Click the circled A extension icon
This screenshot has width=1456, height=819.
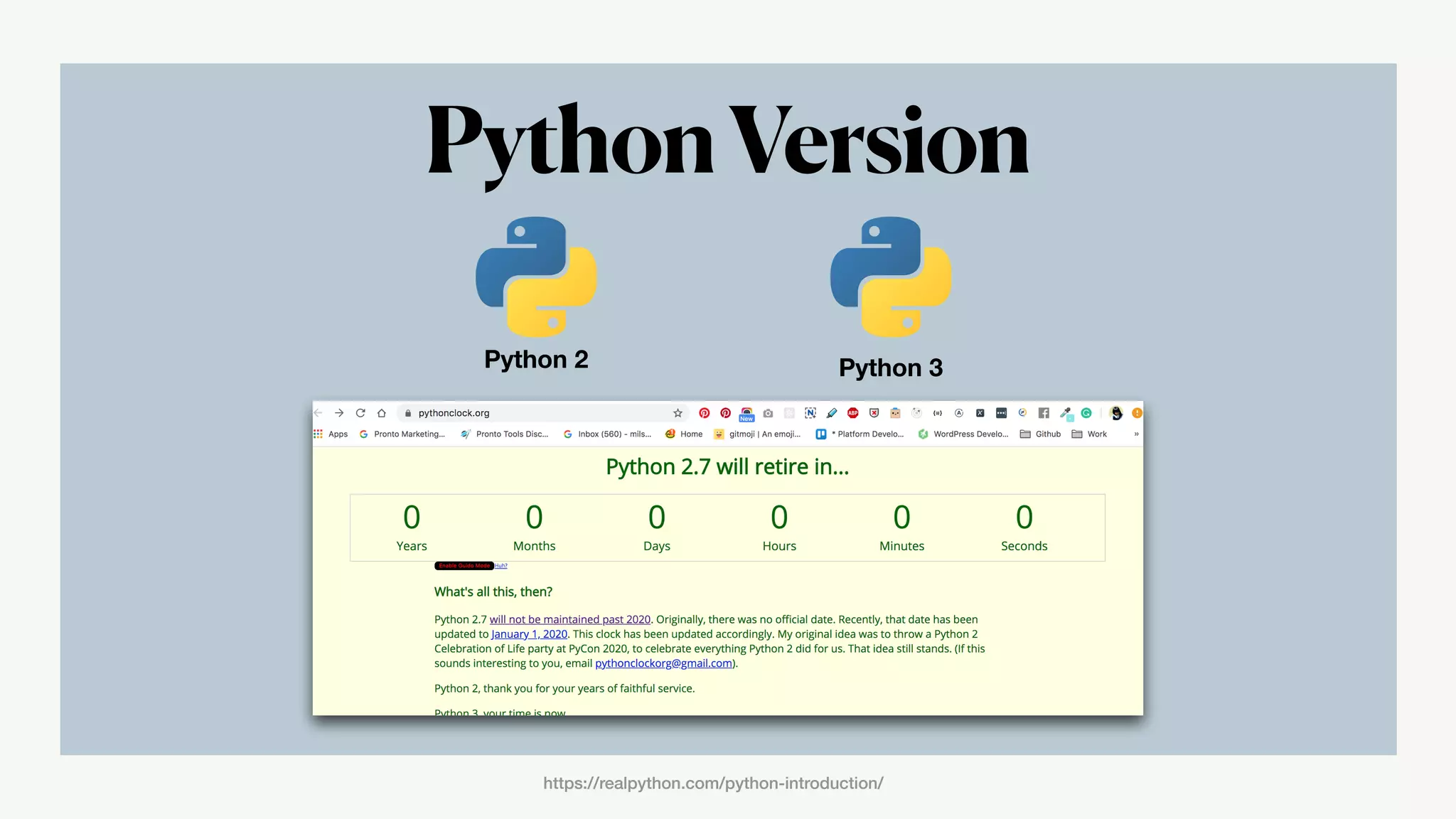(x=959, y=413)
